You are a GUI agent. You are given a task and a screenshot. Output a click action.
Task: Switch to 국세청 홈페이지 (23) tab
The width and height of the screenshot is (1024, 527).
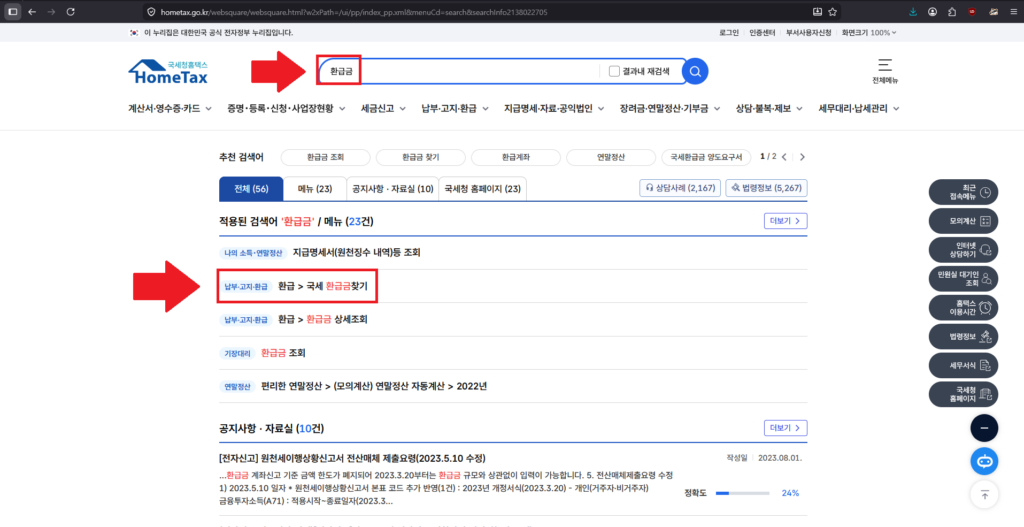[x=483, y=189]
